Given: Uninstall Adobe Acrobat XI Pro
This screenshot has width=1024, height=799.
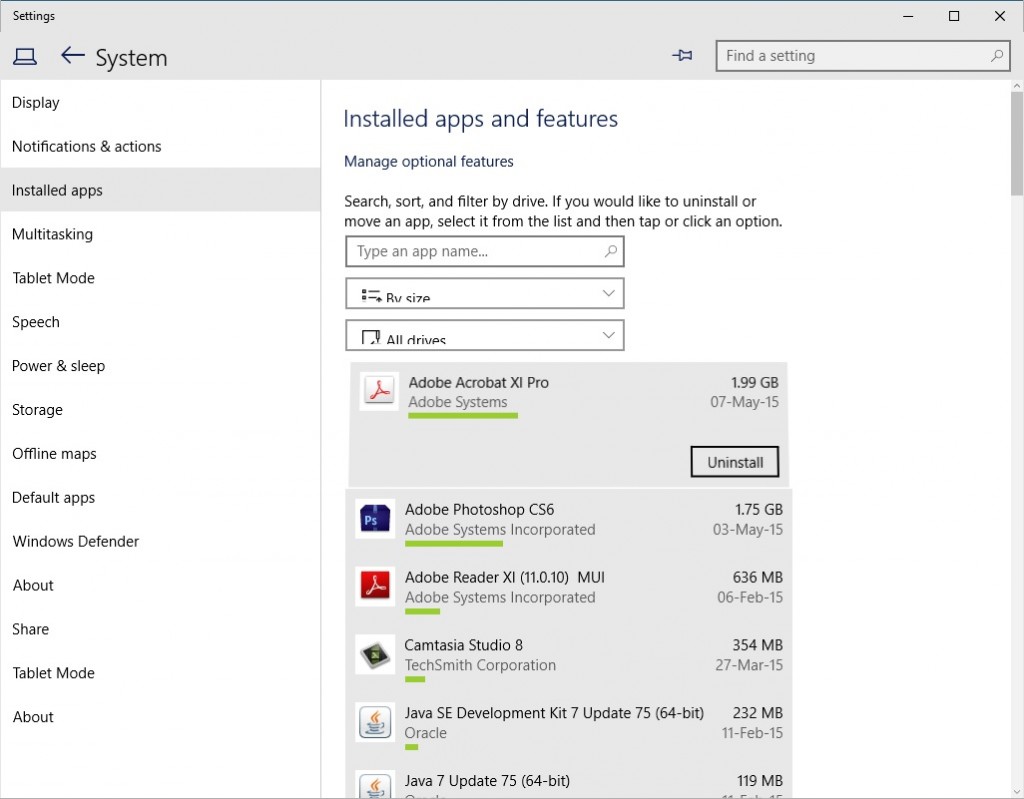Looking at the screenshot, I should coord(735,462).
